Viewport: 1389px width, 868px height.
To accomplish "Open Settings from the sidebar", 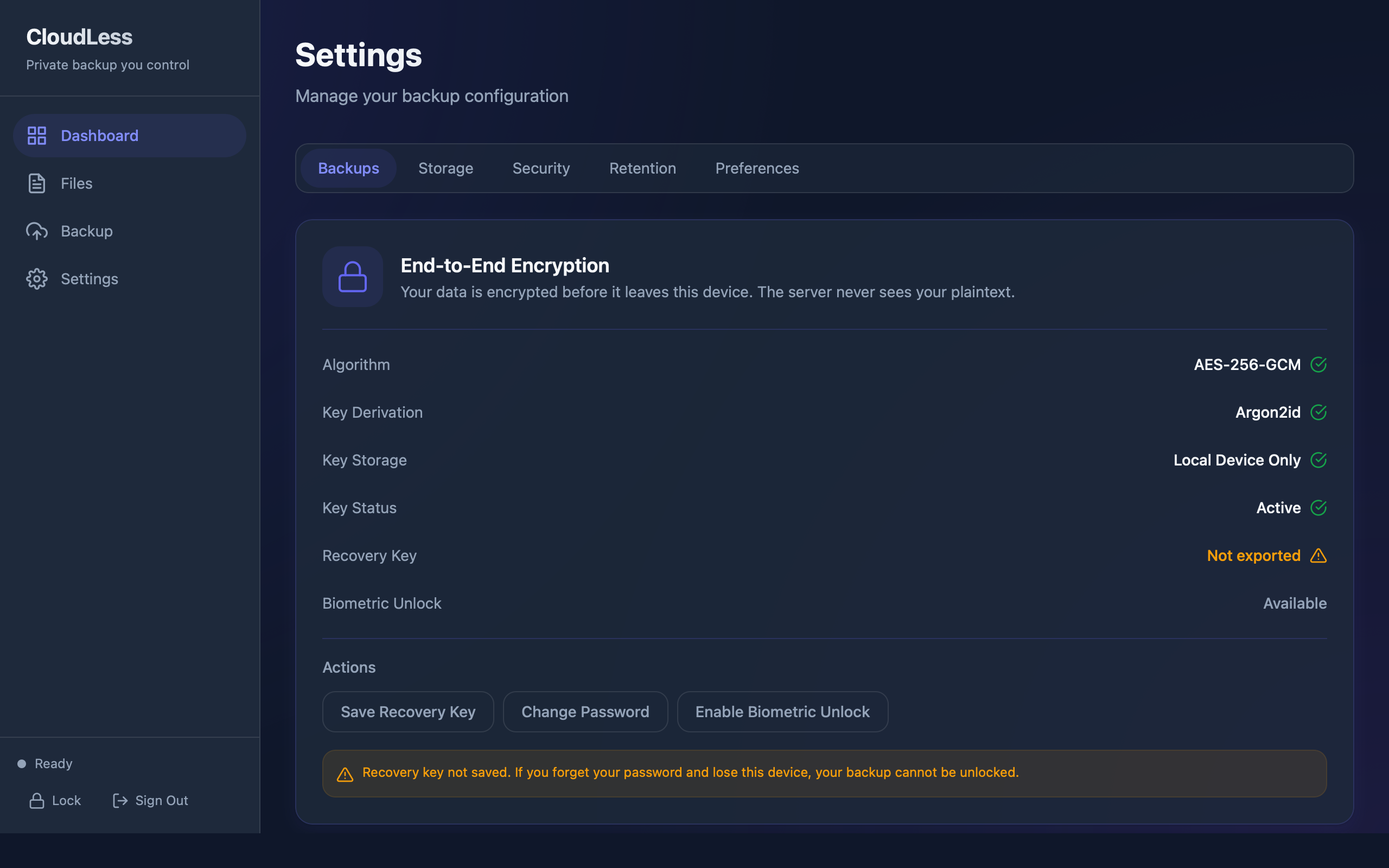I will [x=130, y=278].
